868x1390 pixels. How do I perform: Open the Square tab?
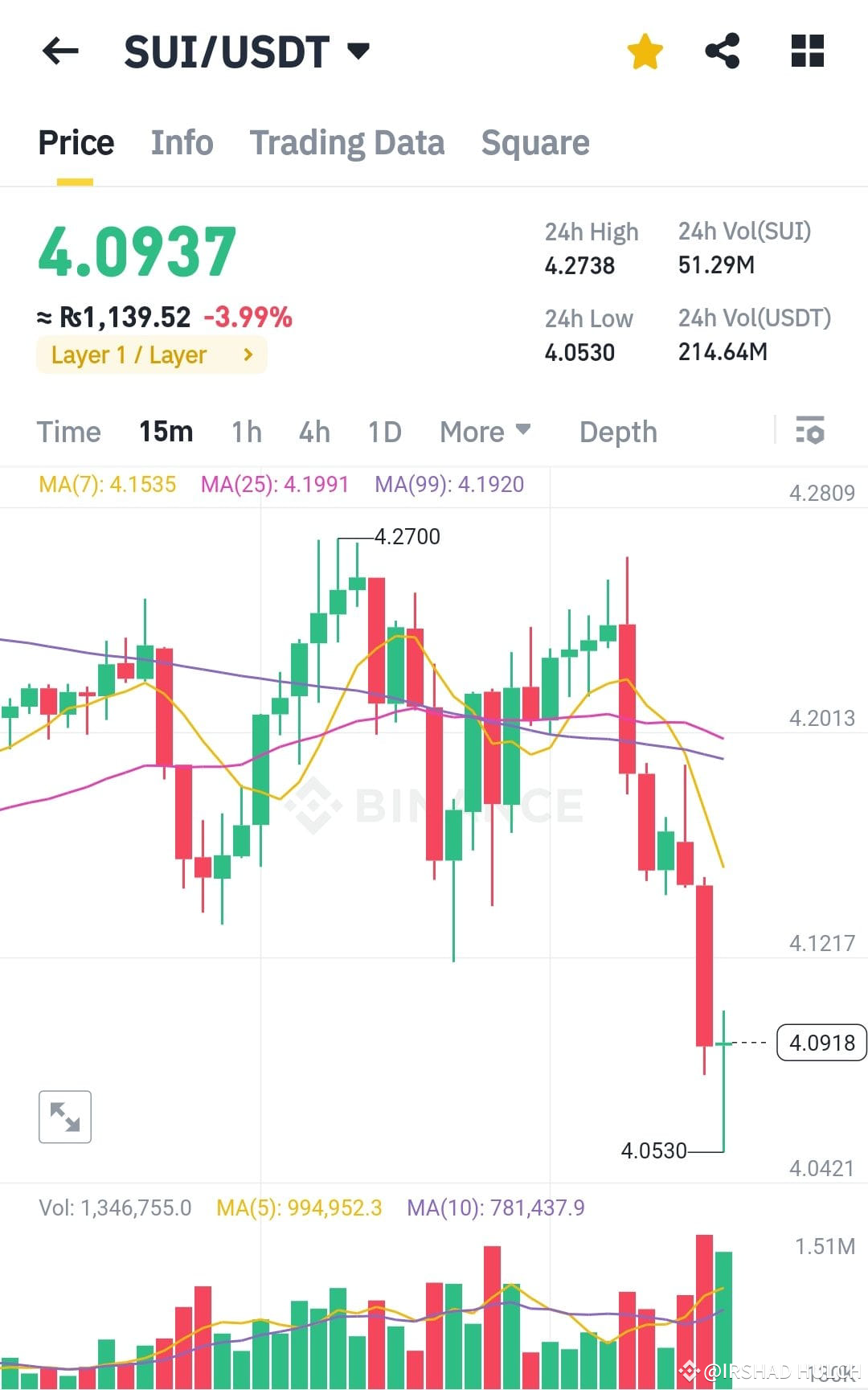[x=535, y=142]
